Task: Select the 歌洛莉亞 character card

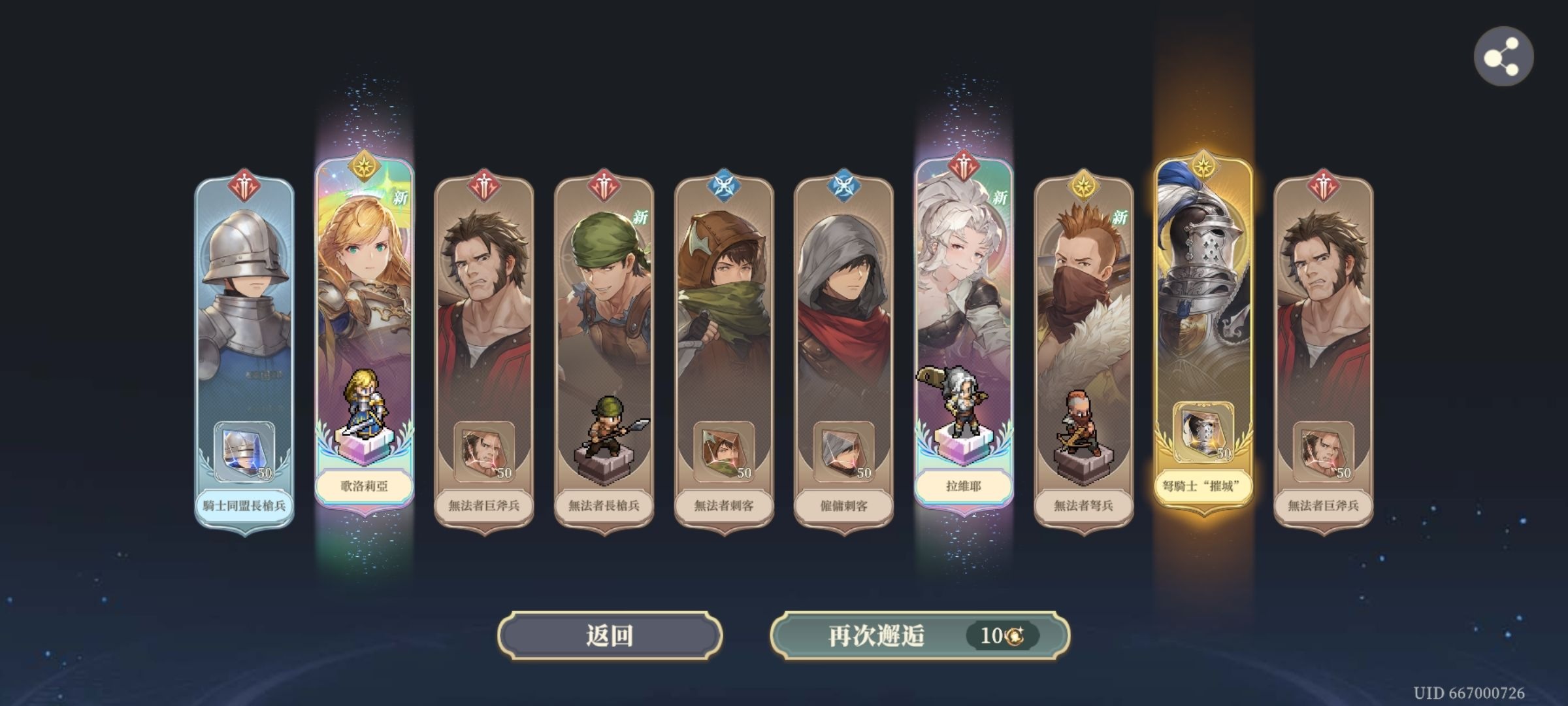Action: tap(365, 333)
